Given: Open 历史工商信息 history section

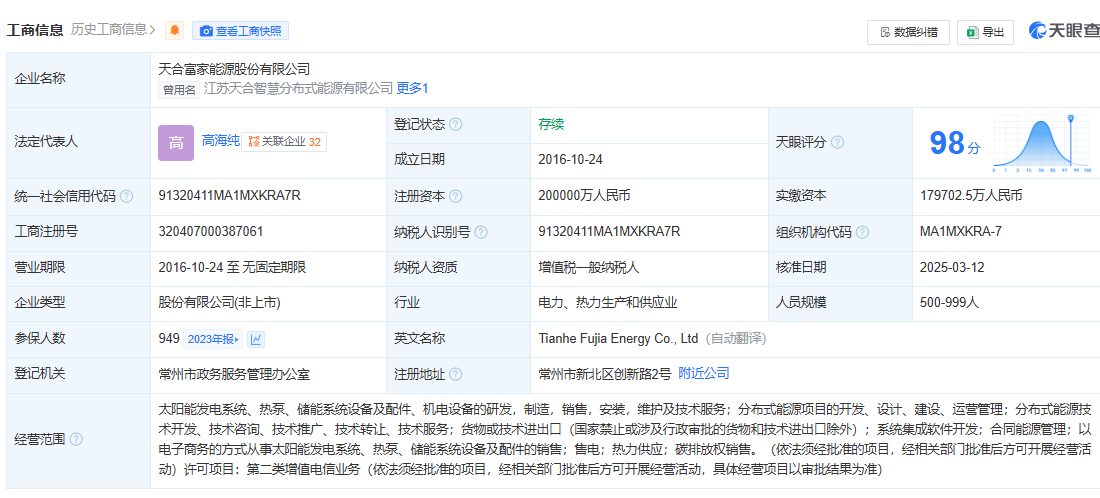Looking at the screenshot, I should tap(113, 30).
